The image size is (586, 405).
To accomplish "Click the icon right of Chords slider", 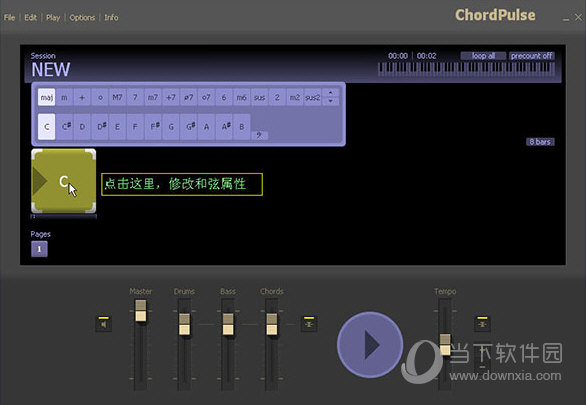I will point(309,324).
